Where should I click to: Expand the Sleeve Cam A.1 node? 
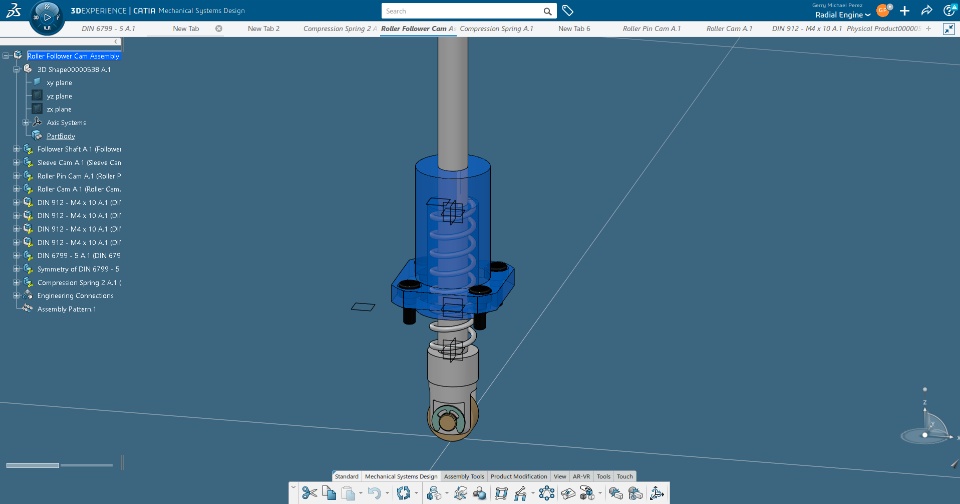click(17, 162)
